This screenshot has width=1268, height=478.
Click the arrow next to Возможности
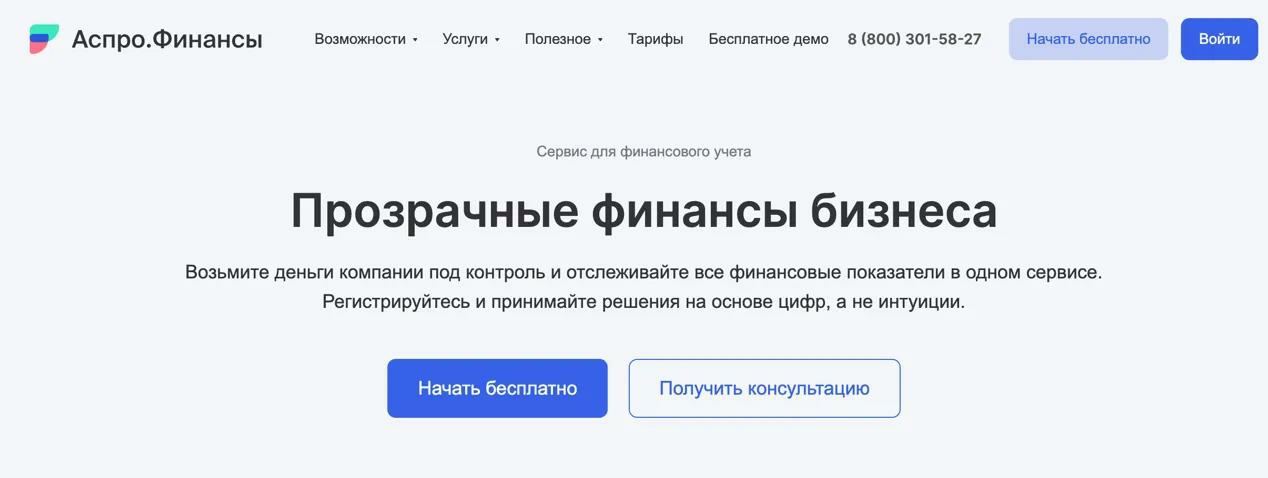tap(415, 40)
